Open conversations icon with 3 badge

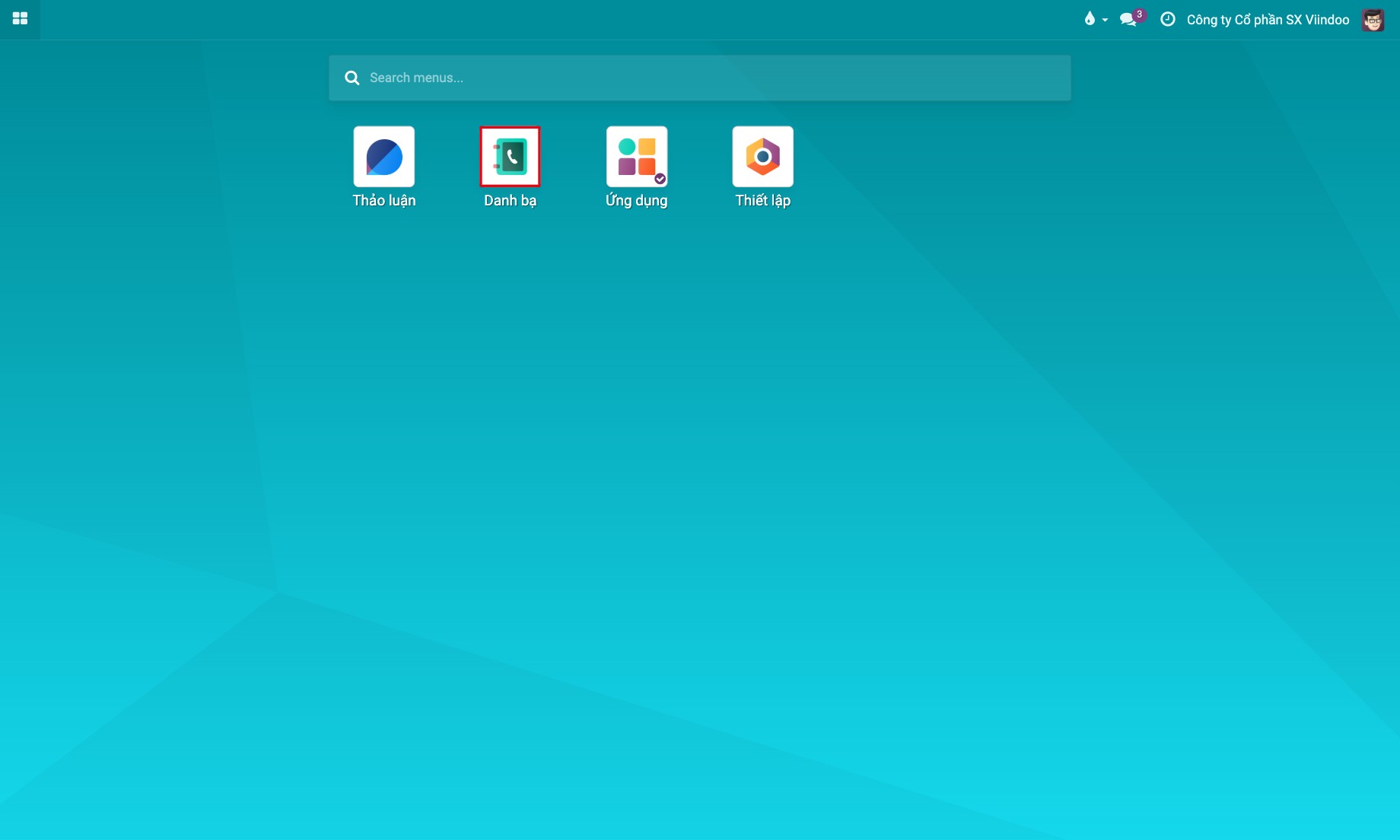coord(1132,18)
